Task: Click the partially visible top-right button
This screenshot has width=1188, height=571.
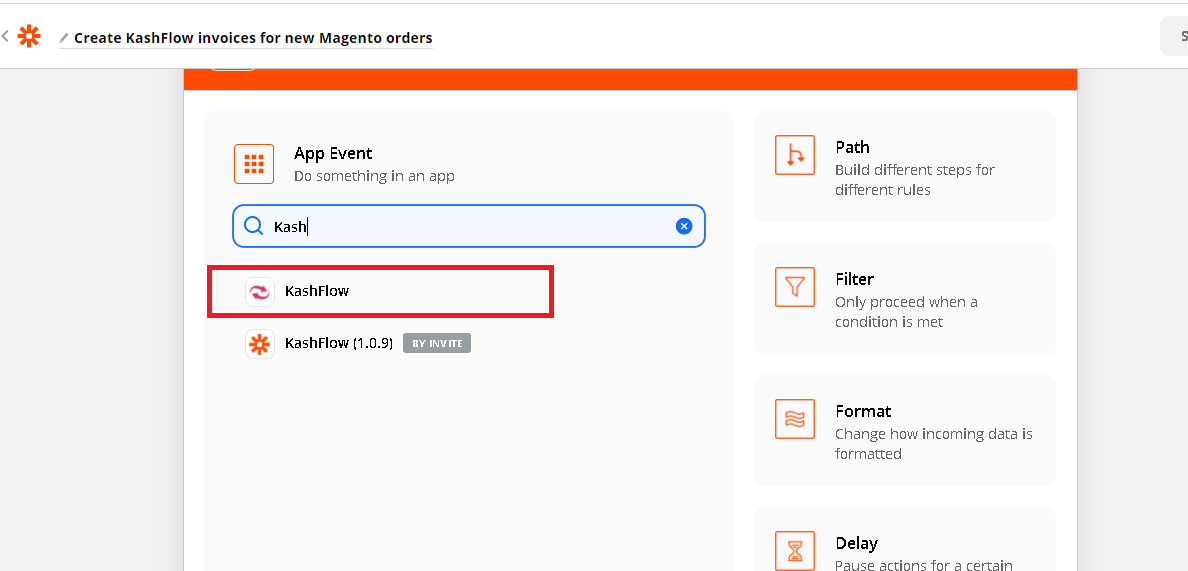Action: click(1174, 37)
